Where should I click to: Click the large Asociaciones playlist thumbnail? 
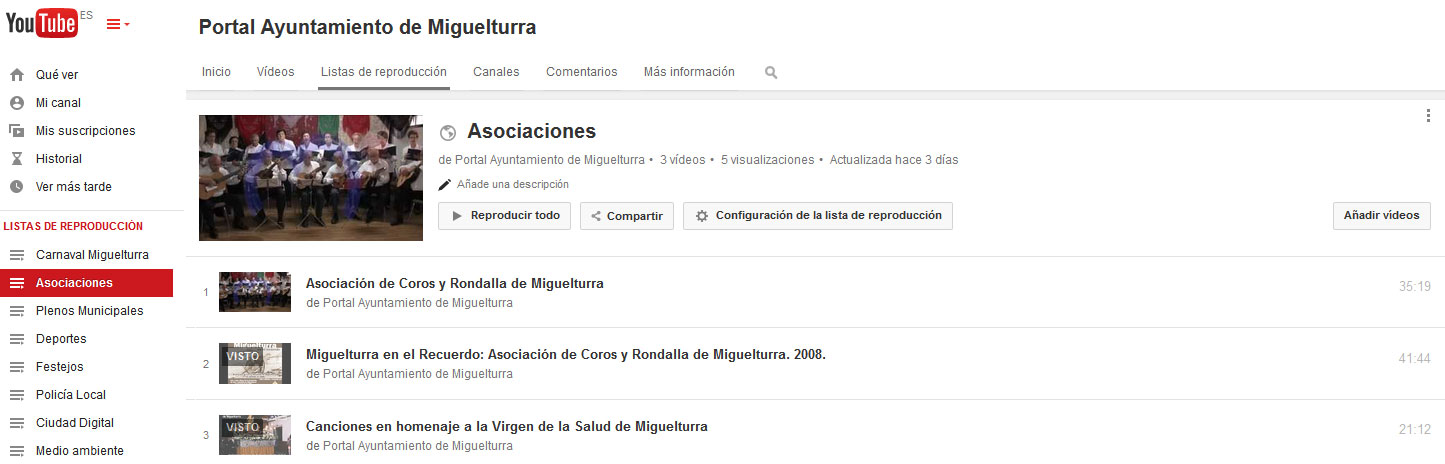tap(311, 178)
